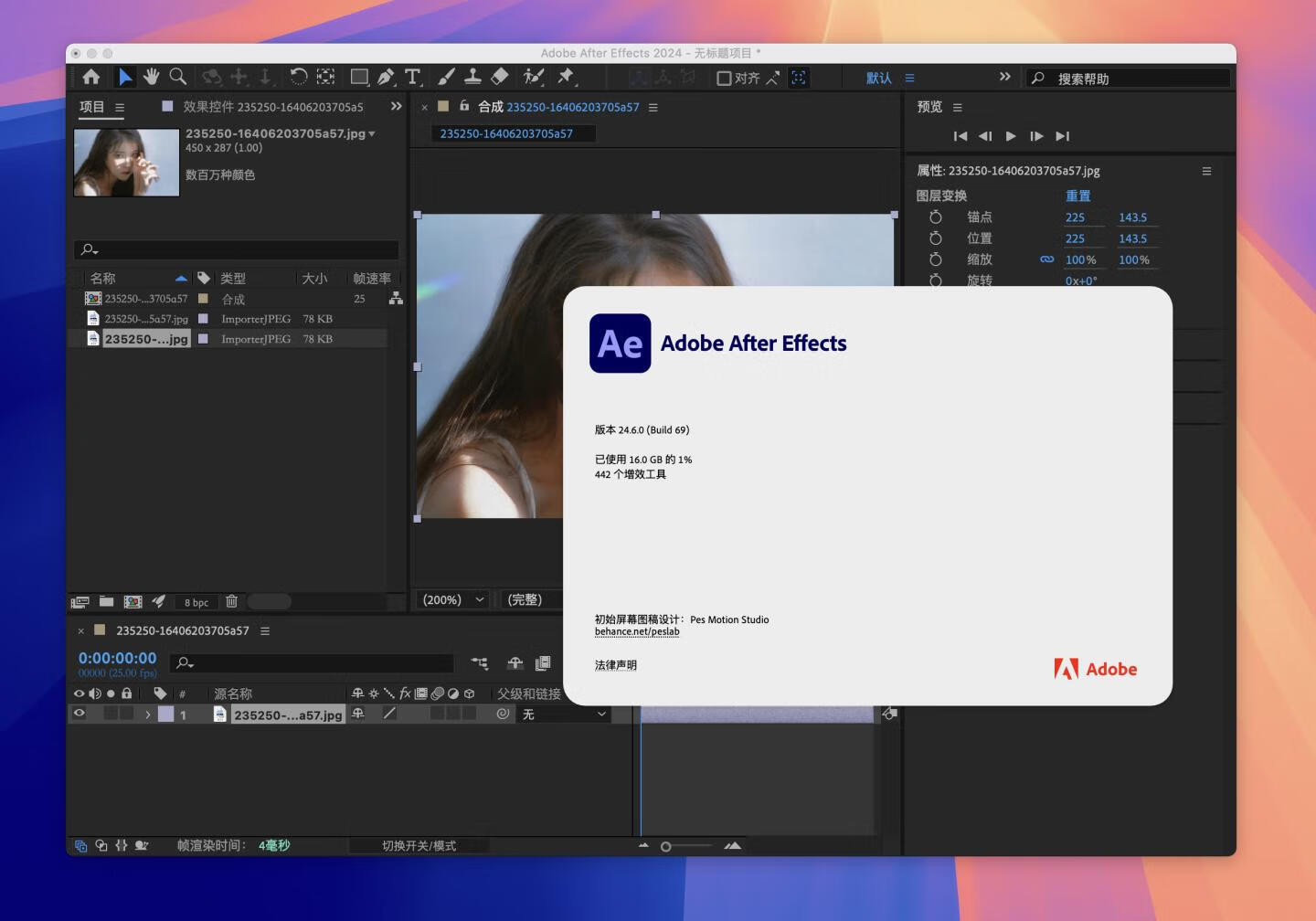The width and height of the screenshot is (1316, 921).
Task: Click the flowchart icon on the composition row
Action: point(396,299)
